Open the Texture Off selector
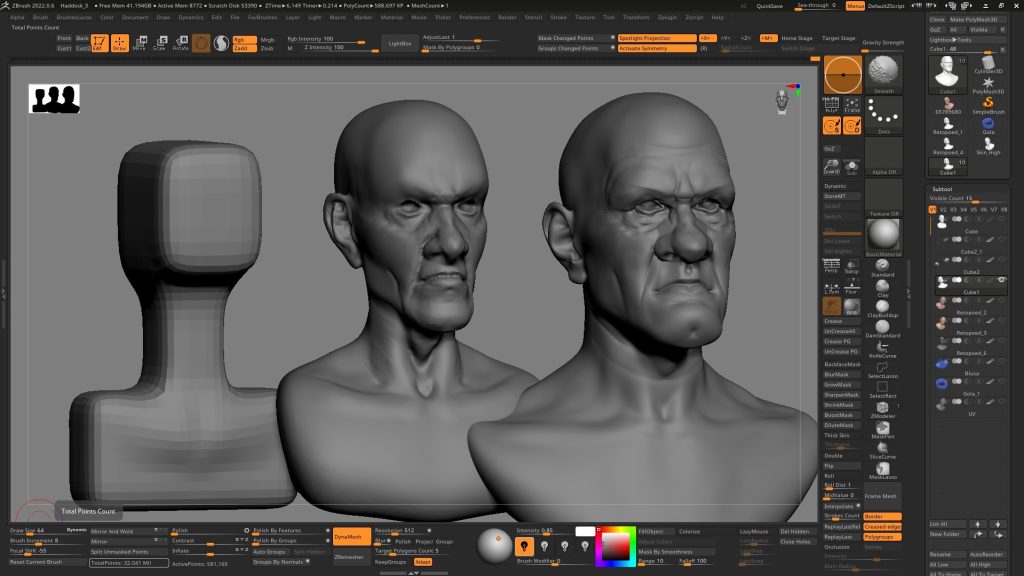 pyautogui.click(x=884, y=197)
